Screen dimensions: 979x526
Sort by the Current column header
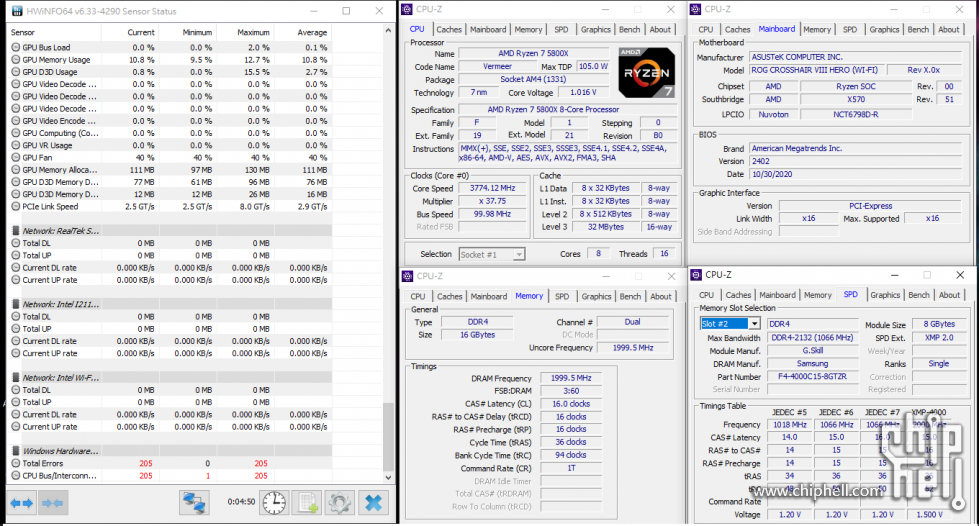(130, 32)
